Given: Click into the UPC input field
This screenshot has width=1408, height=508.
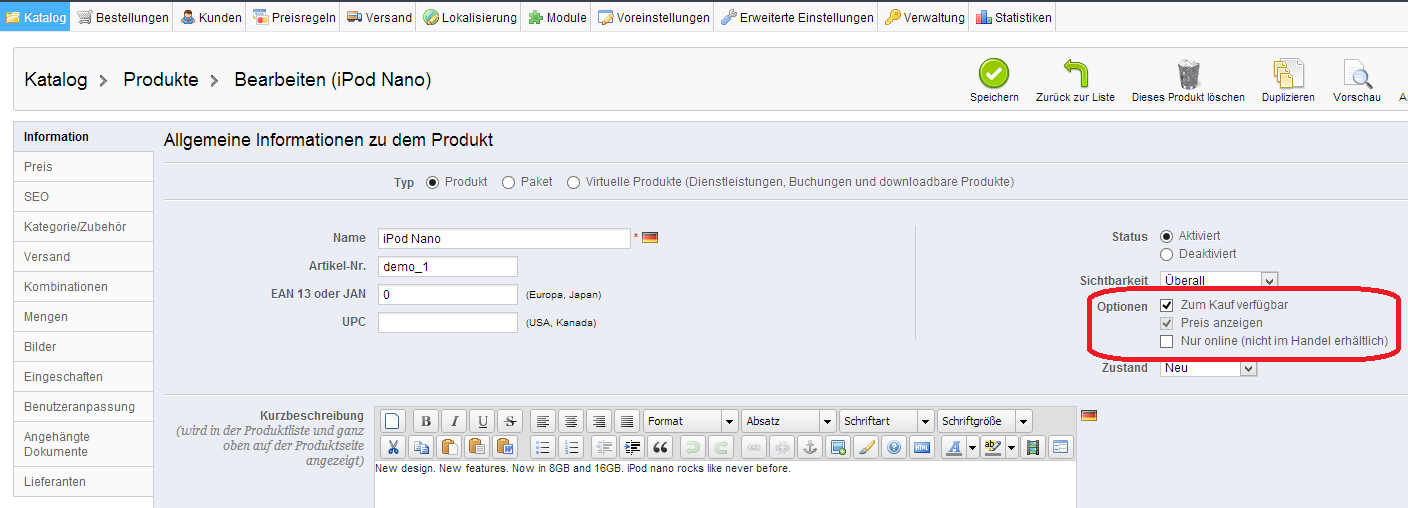Looking at the screenshot, I should pyautogui.click(x=448, y=323).
